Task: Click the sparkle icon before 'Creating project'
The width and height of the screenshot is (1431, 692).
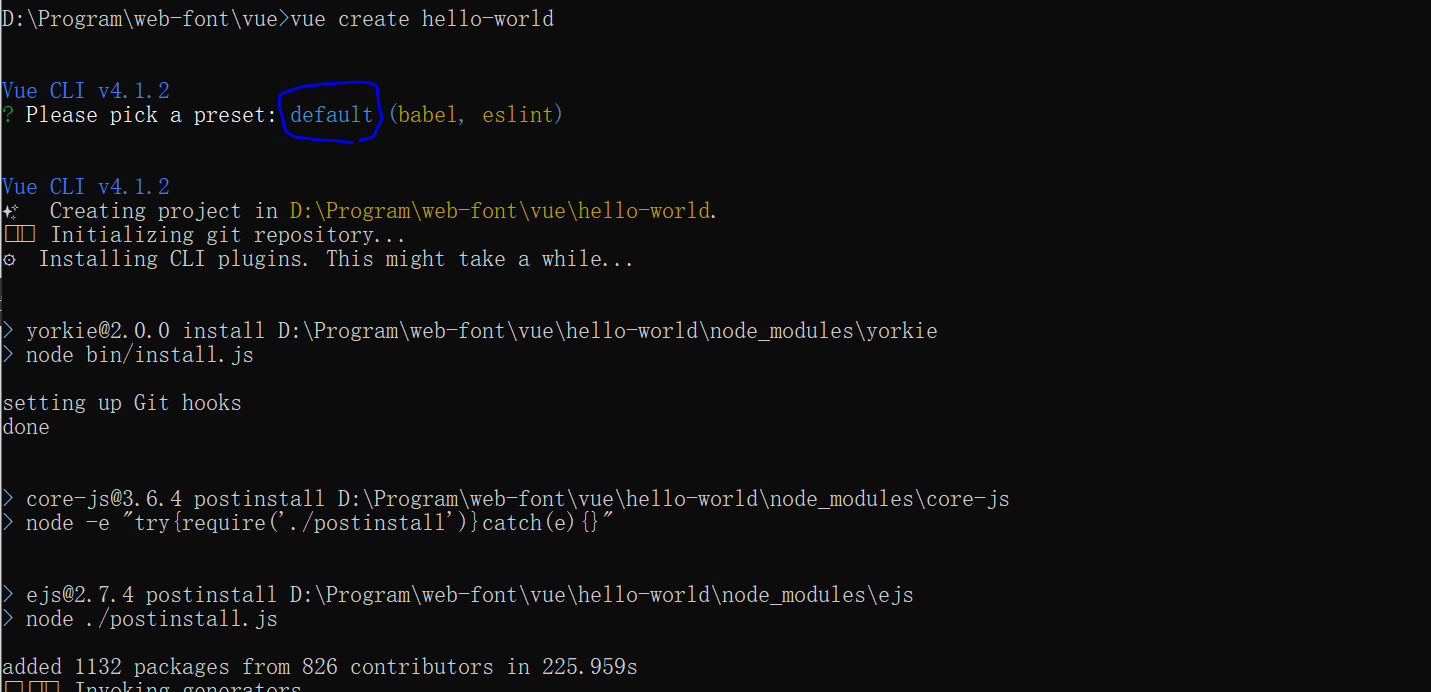Action: click(x=10, y=211)
